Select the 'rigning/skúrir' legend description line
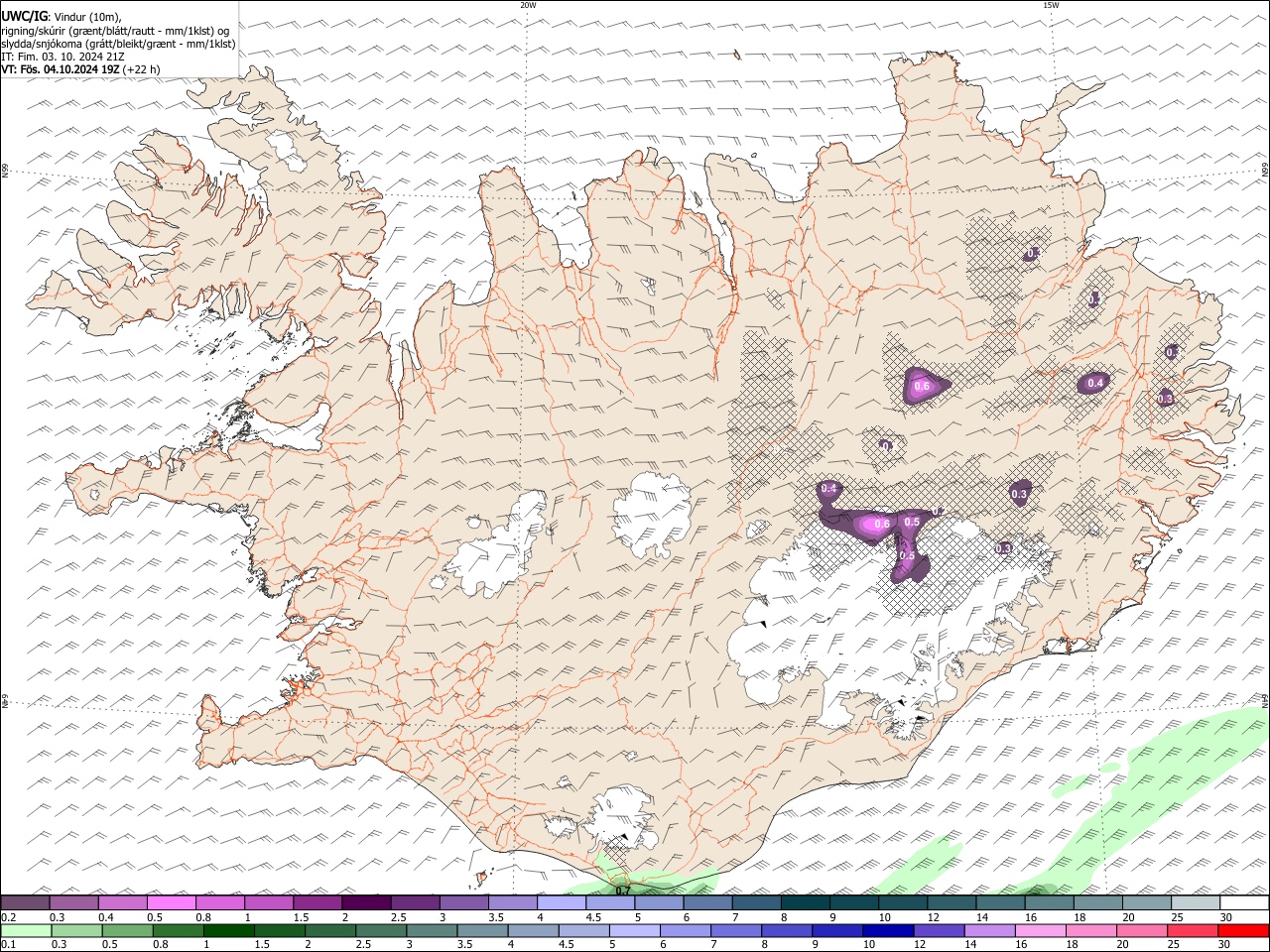The width and height of the screenshot is (1270, 952). pos(115,31)
